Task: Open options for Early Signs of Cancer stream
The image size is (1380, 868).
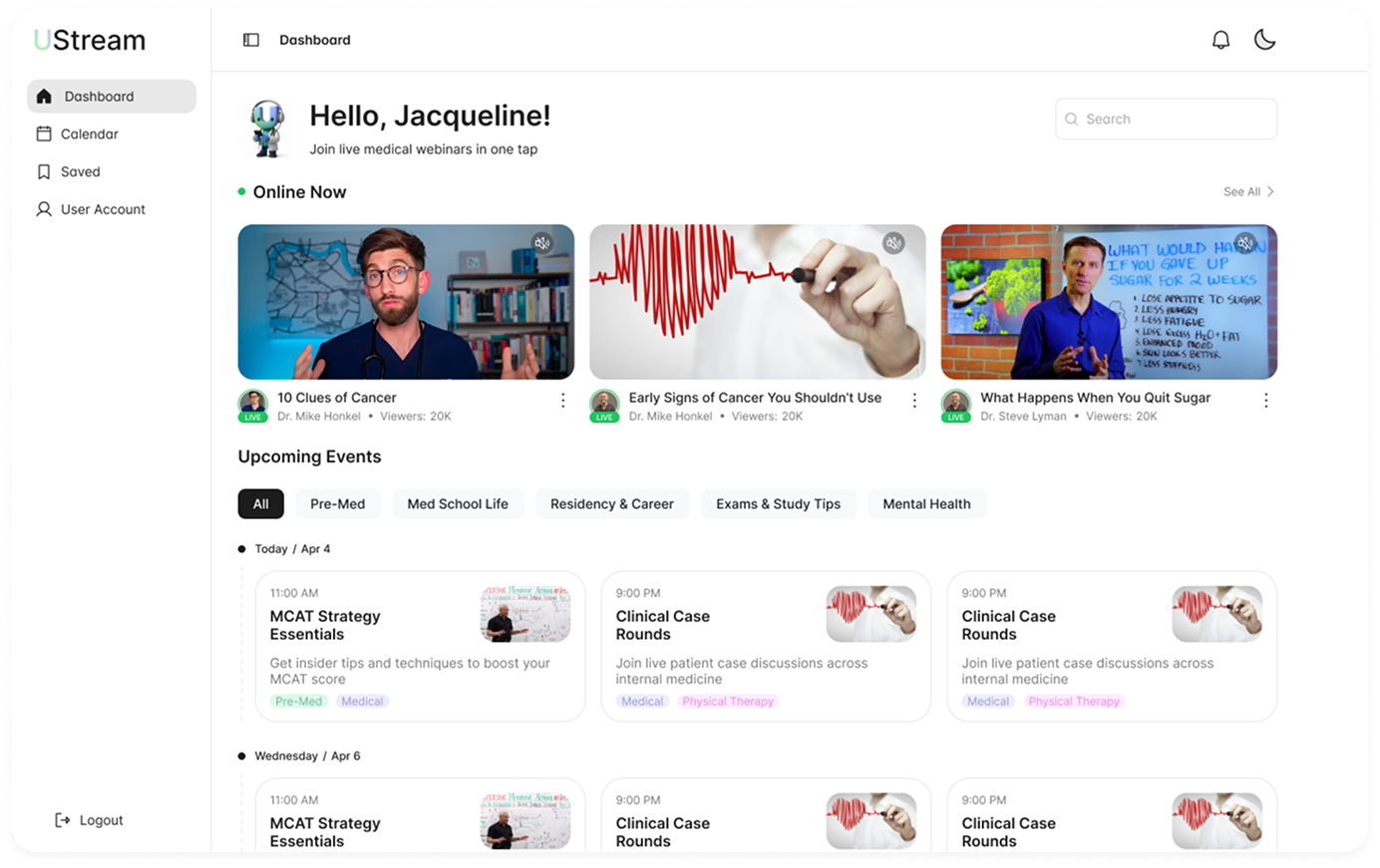Action: [914, 400]
